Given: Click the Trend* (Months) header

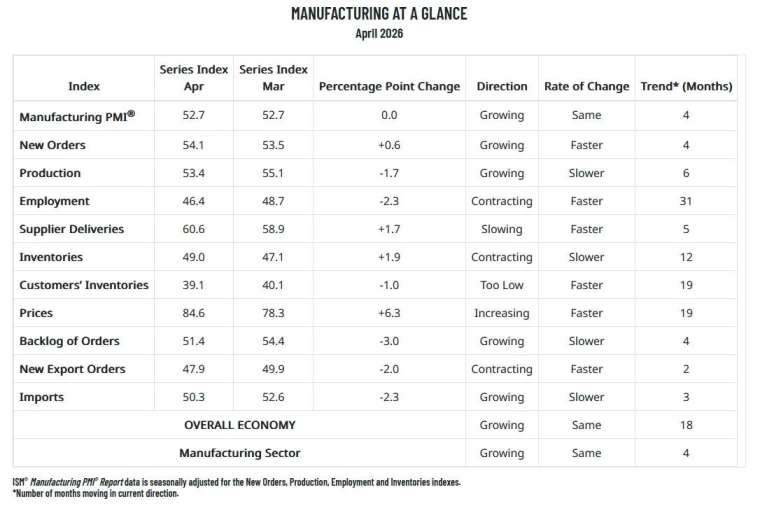Looking at the screenshot, I should [686, 86].
